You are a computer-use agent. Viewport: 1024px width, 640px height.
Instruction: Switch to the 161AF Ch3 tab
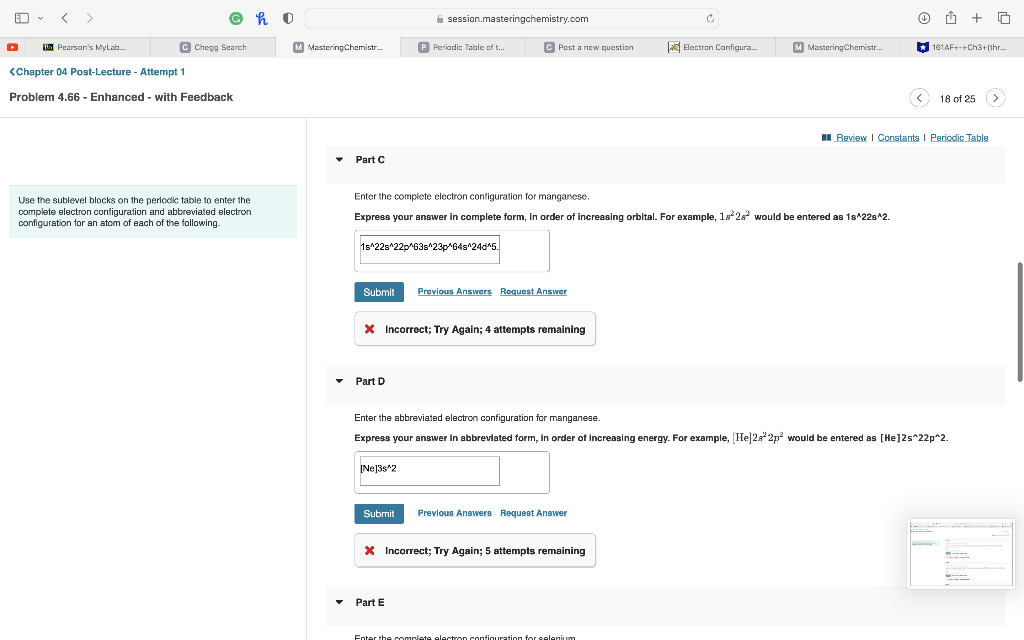[x=962, y=47]
